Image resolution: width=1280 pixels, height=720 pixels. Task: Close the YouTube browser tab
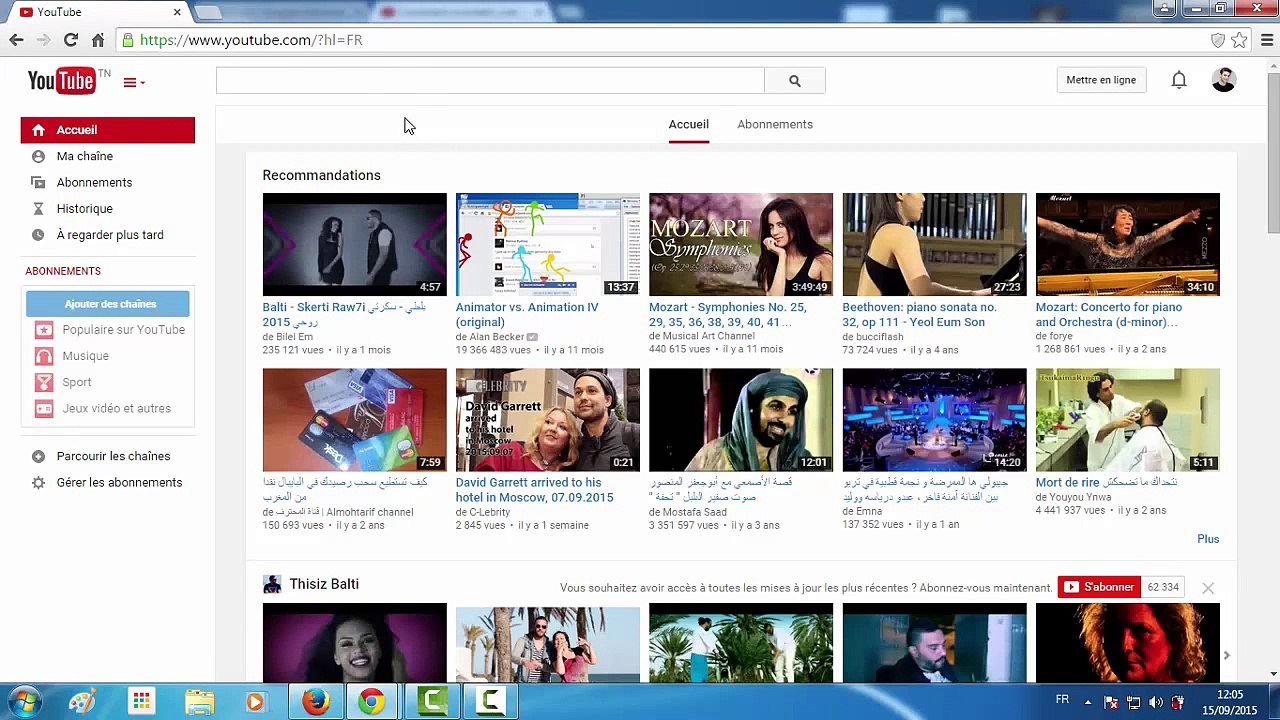click(x=177, y=12)
